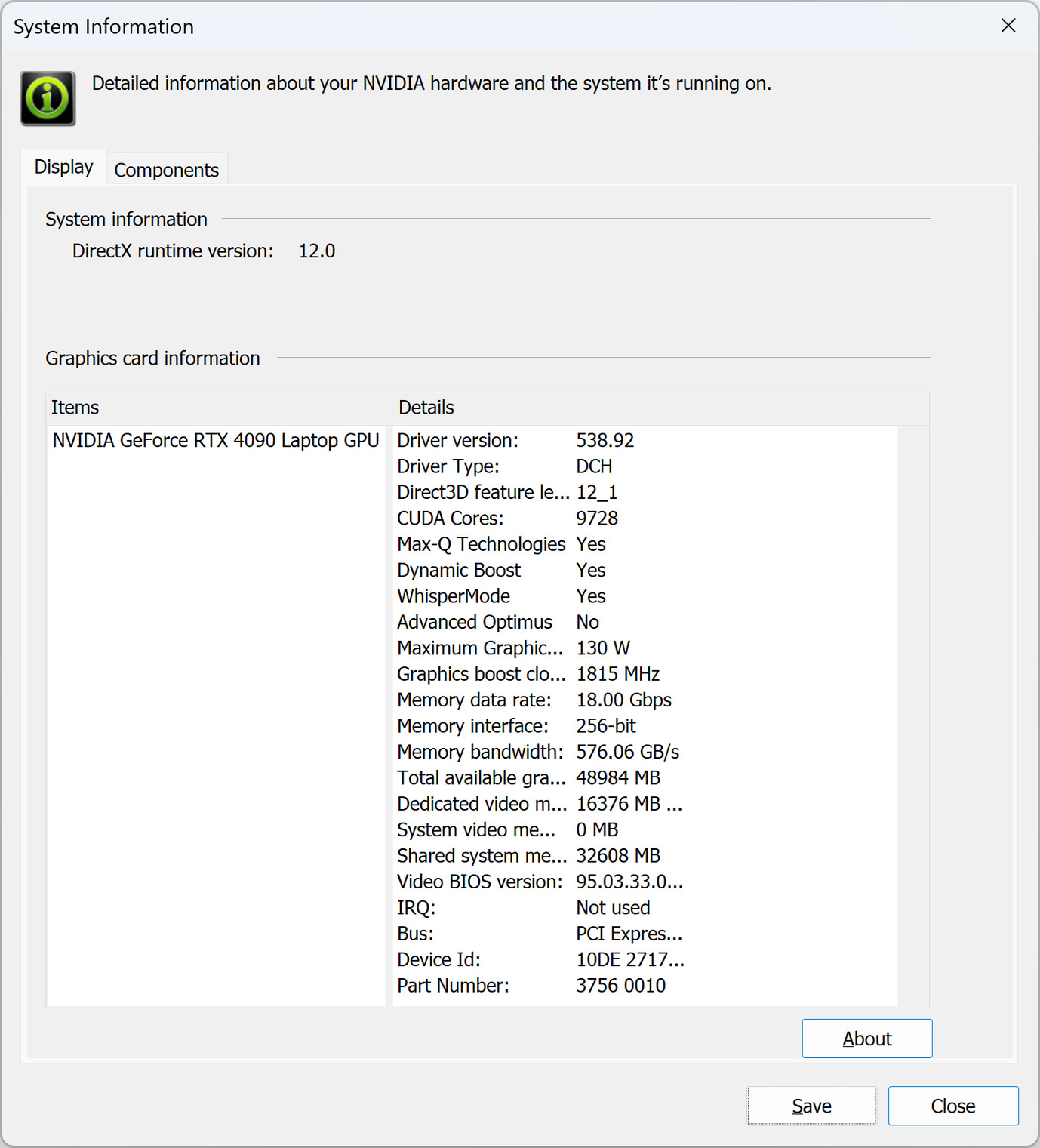Click the Close button
Image resolution: width=1040 pixels, height=1148 pixels.
[x=953, y=1106]
